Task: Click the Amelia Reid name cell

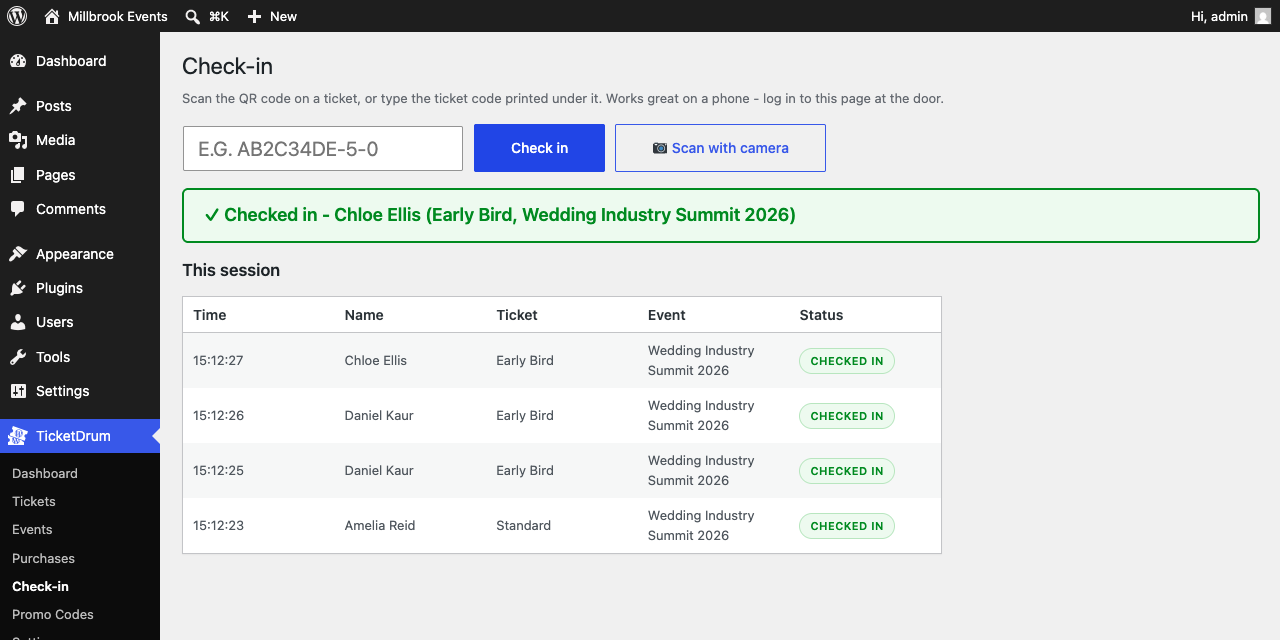Action: pos(380,526)
